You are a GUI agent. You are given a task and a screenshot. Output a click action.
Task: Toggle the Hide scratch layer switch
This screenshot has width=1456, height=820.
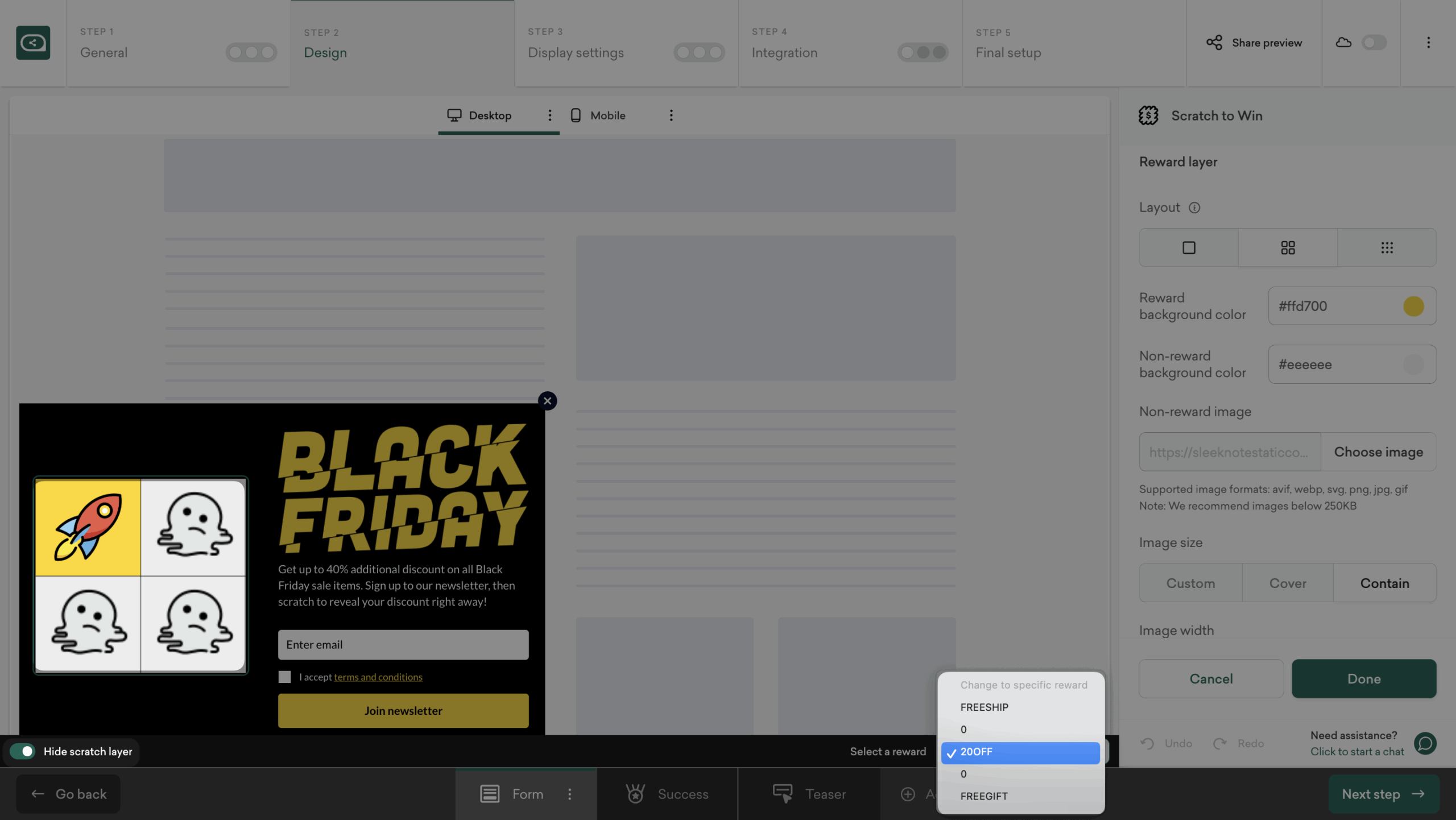click(x=23, y=751)
